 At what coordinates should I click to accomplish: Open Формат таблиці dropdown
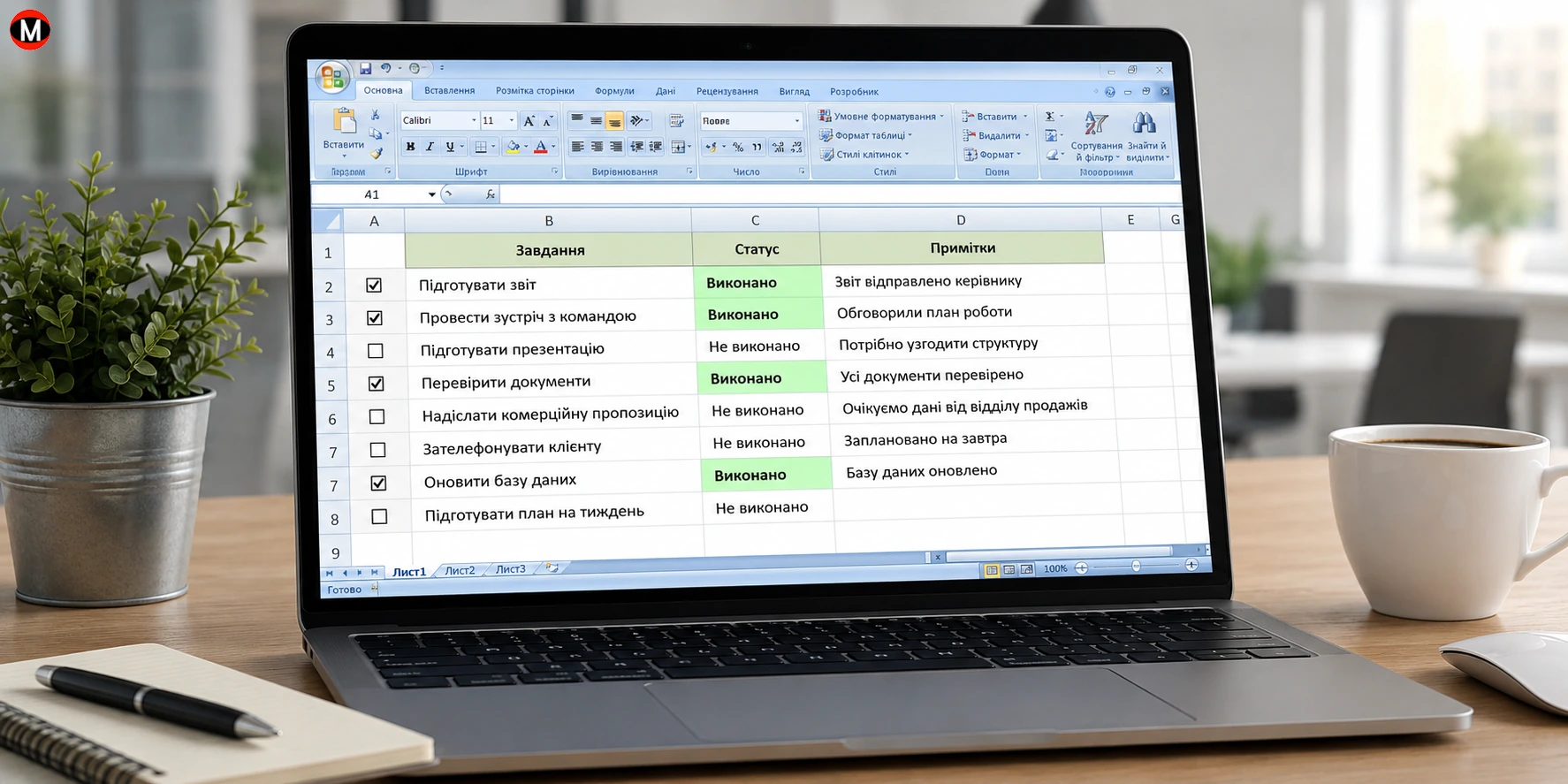point(866,135)
